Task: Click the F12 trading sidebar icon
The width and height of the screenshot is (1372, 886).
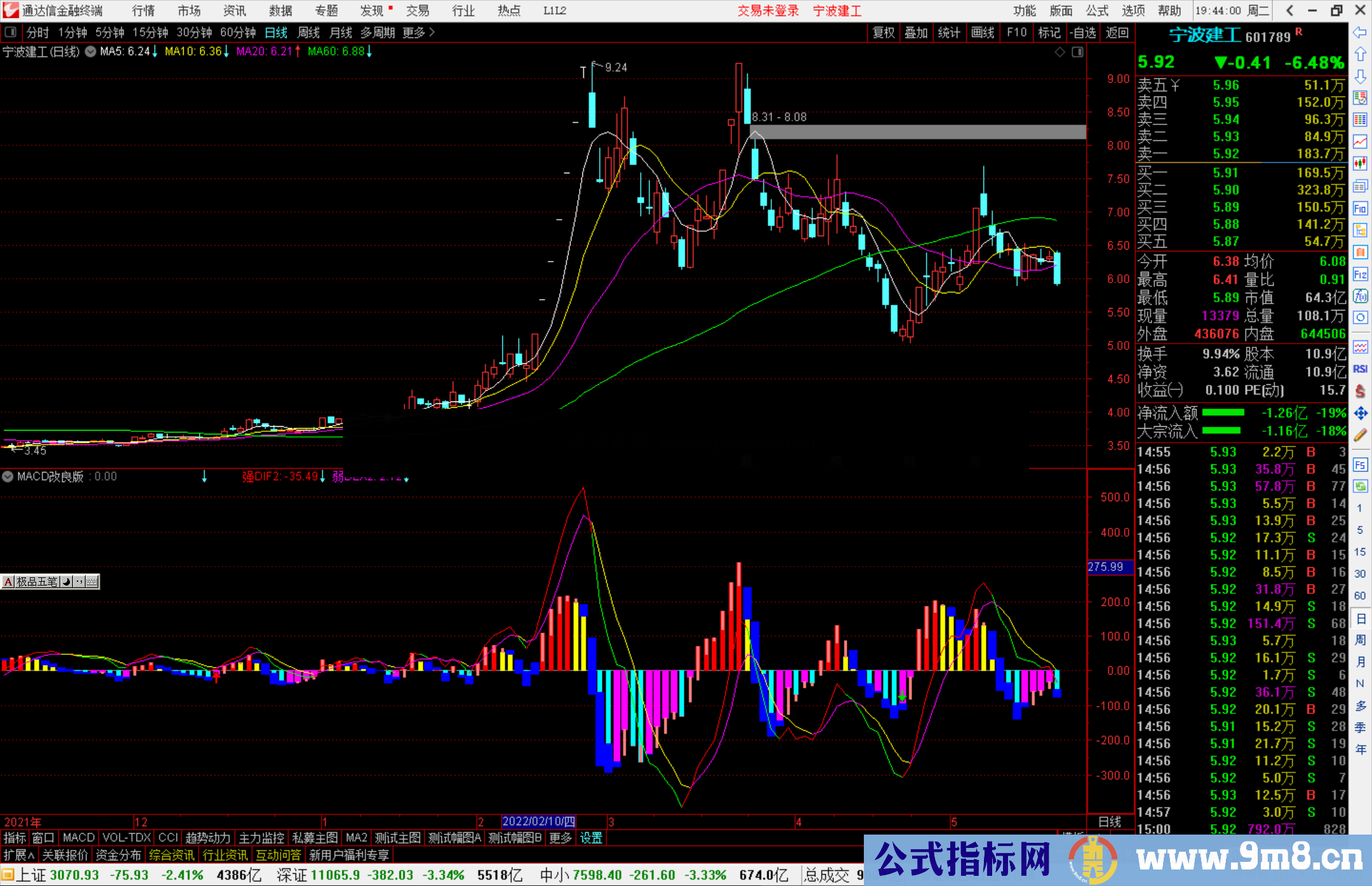Action: 1360,274
